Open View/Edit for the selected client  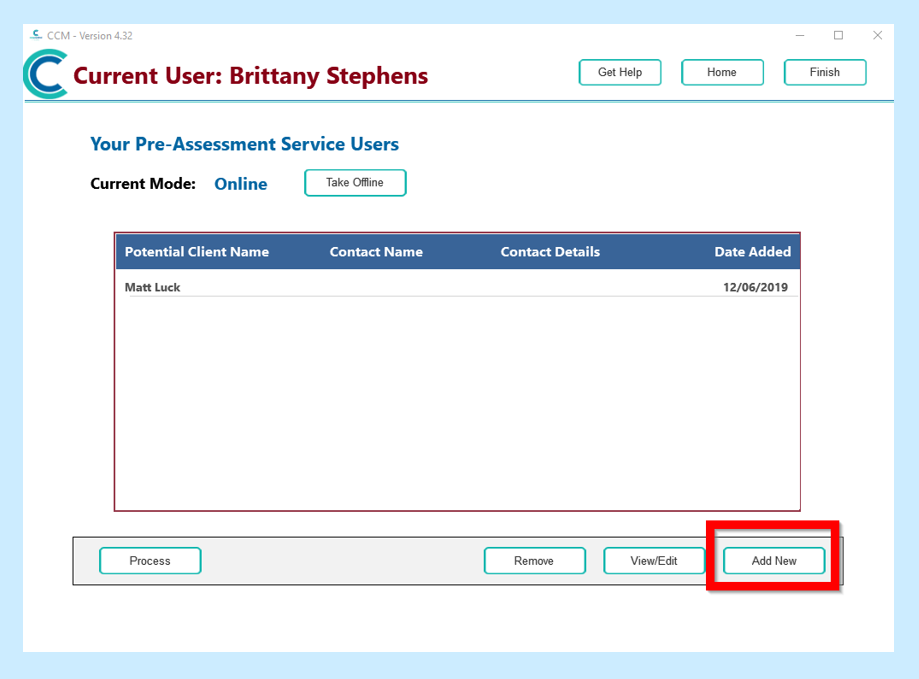click(x=654, y=561)
